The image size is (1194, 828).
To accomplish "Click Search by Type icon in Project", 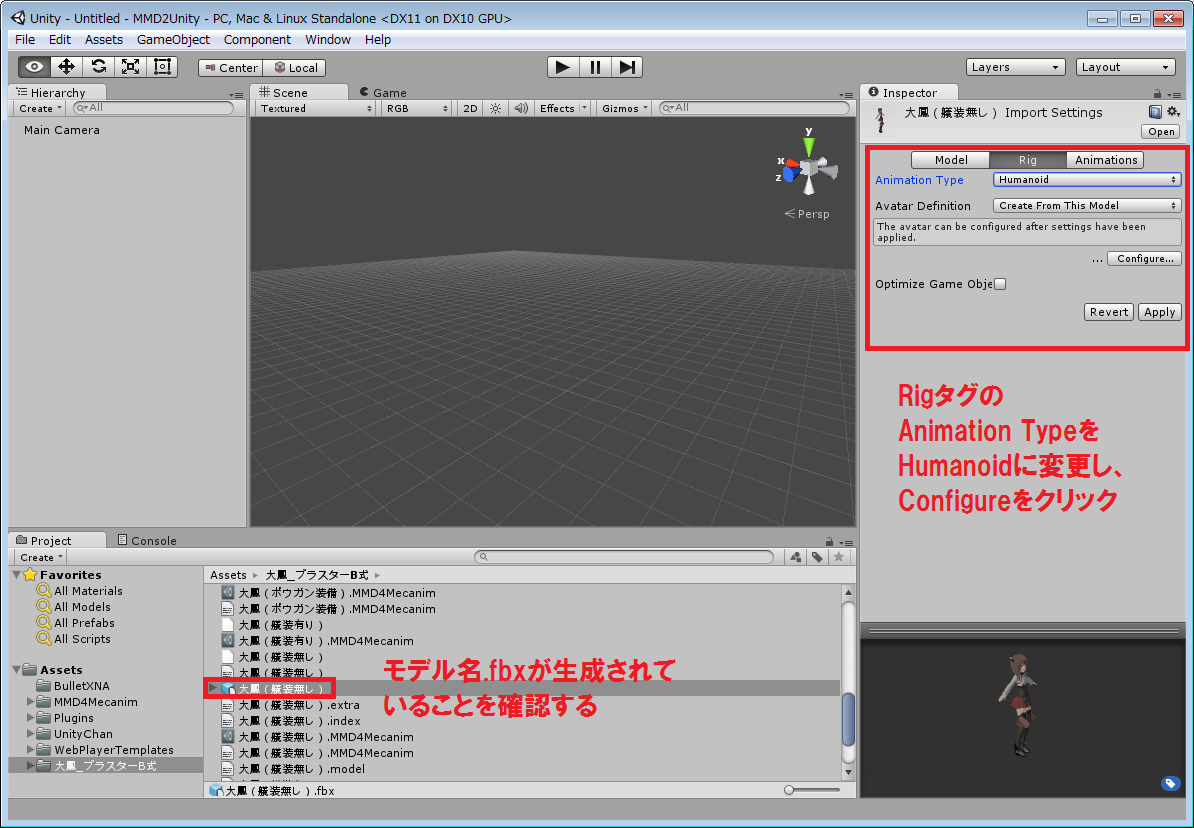I will click(796, 557).
